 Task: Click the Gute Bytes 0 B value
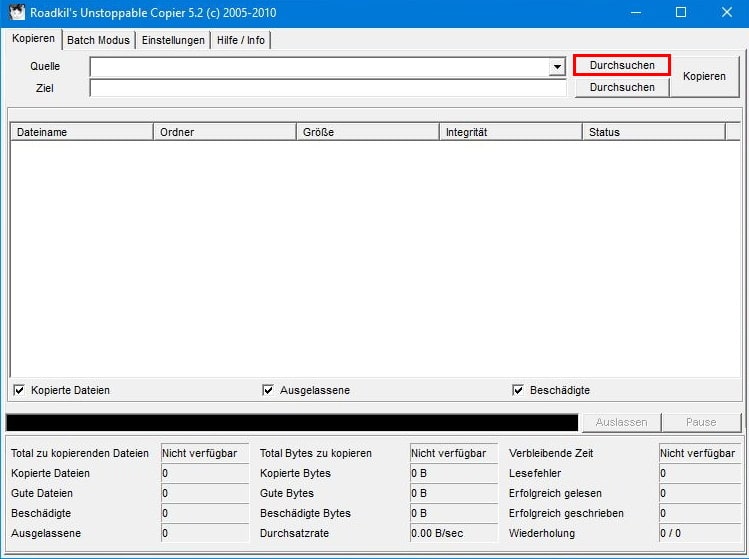coord(454,494)
